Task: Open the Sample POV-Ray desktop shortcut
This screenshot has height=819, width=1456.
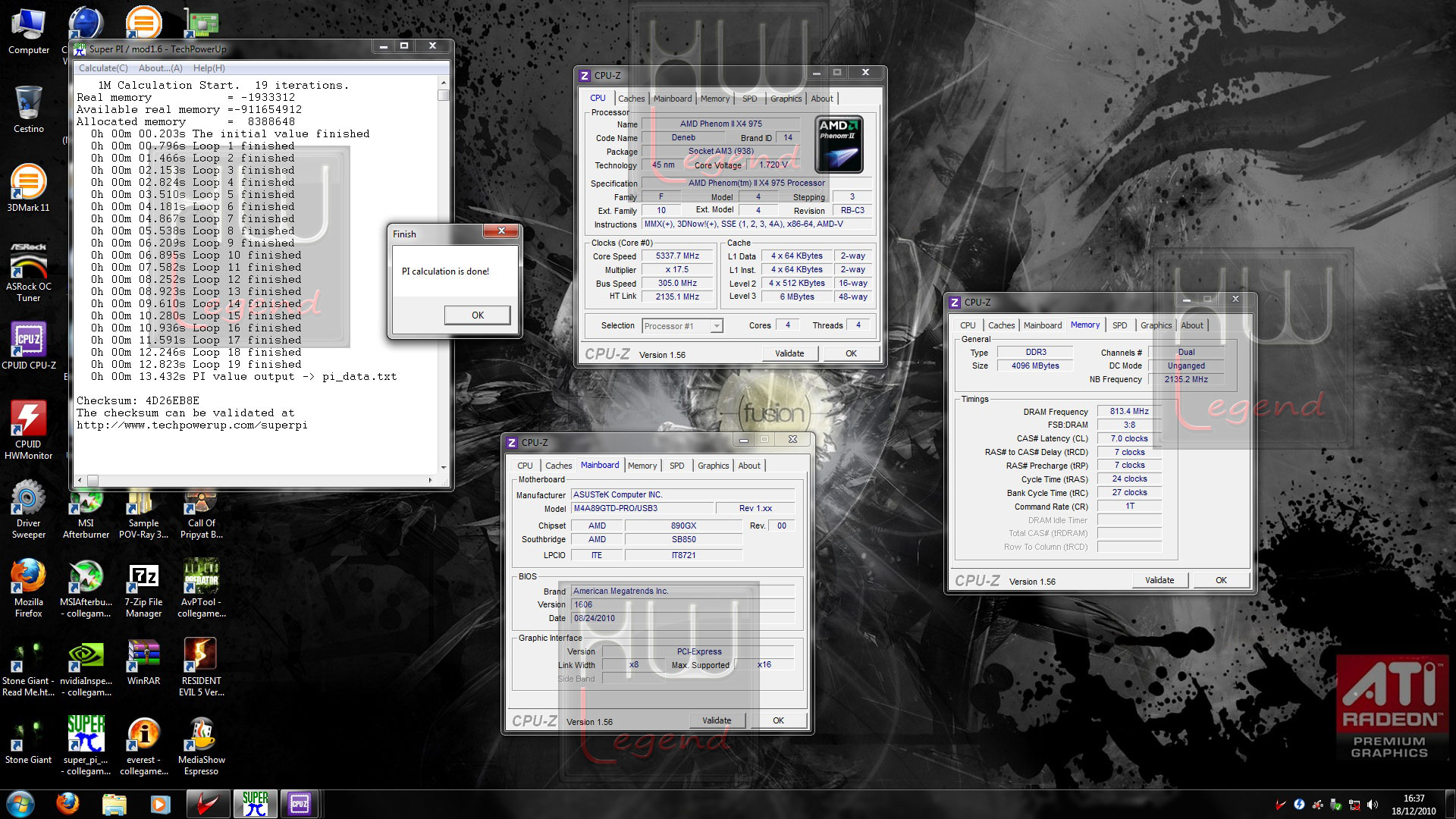Action: click(x=143, y=515)
